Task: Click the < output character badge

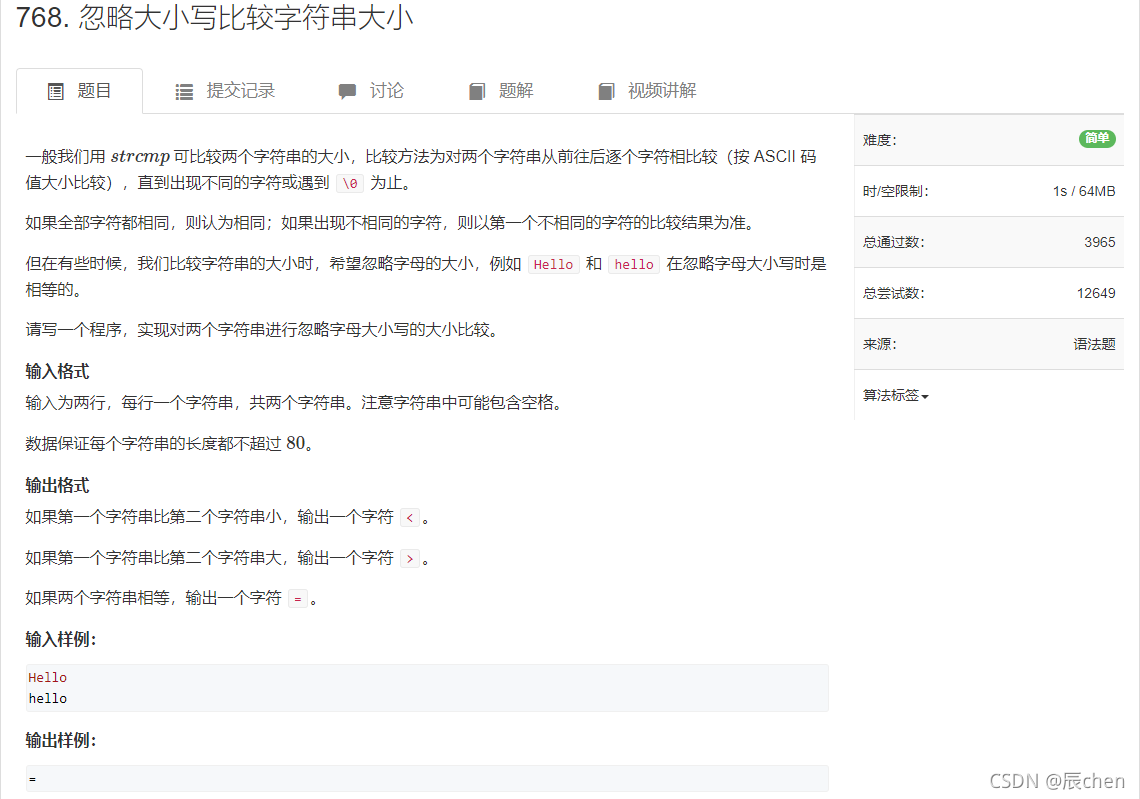Action: point(410,517)
